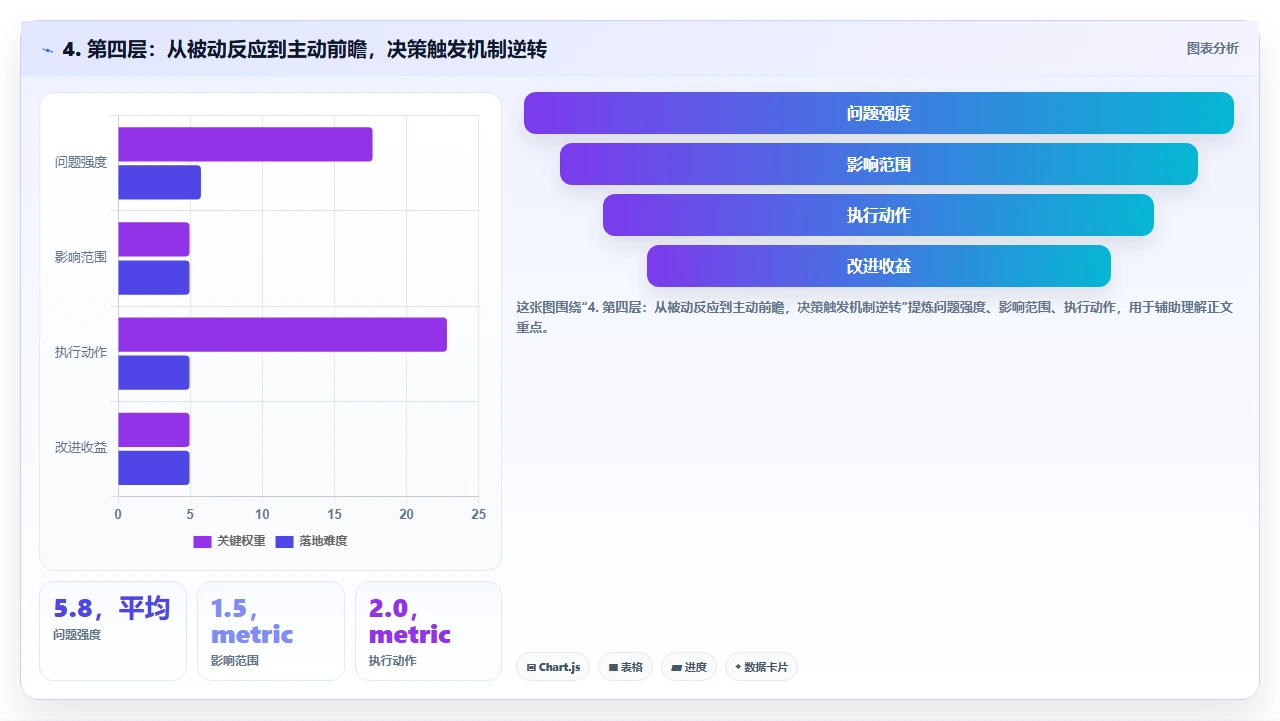Image resolution: width=1280 pixels, height=721 pixels.
Task: Click the chart icon beside the slide title
Action: click(48, 50)
